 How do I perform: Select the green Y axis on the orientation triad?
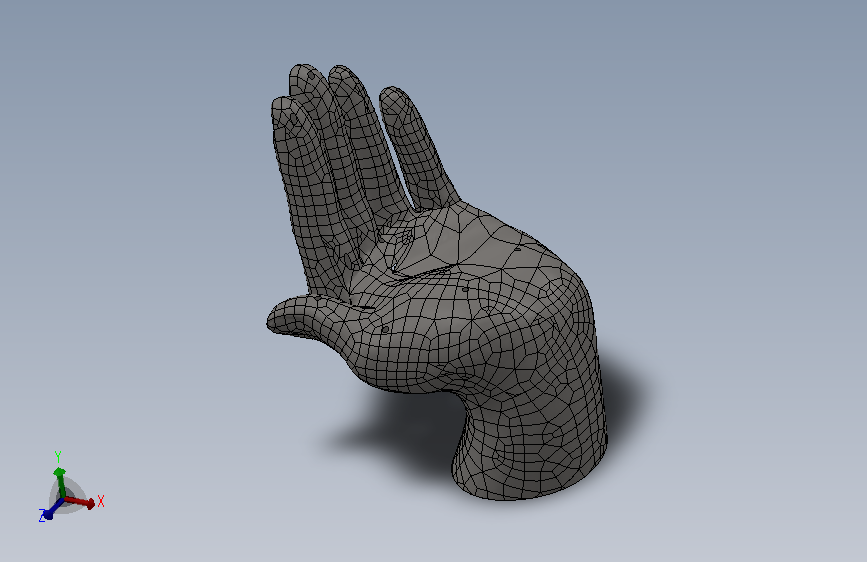coord(59,483)
